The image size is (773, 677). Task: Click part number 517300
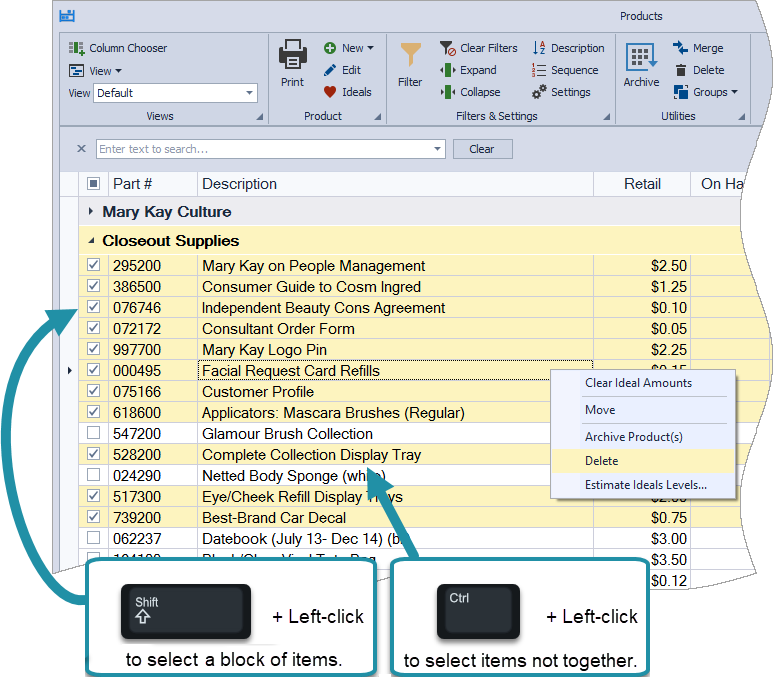pos(137,497)
